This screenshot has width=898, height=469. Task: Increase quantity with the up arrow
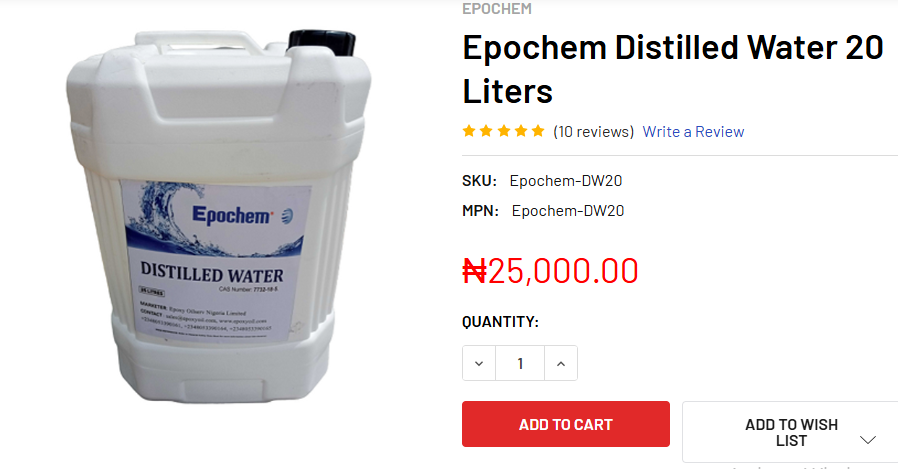(561, 363)
